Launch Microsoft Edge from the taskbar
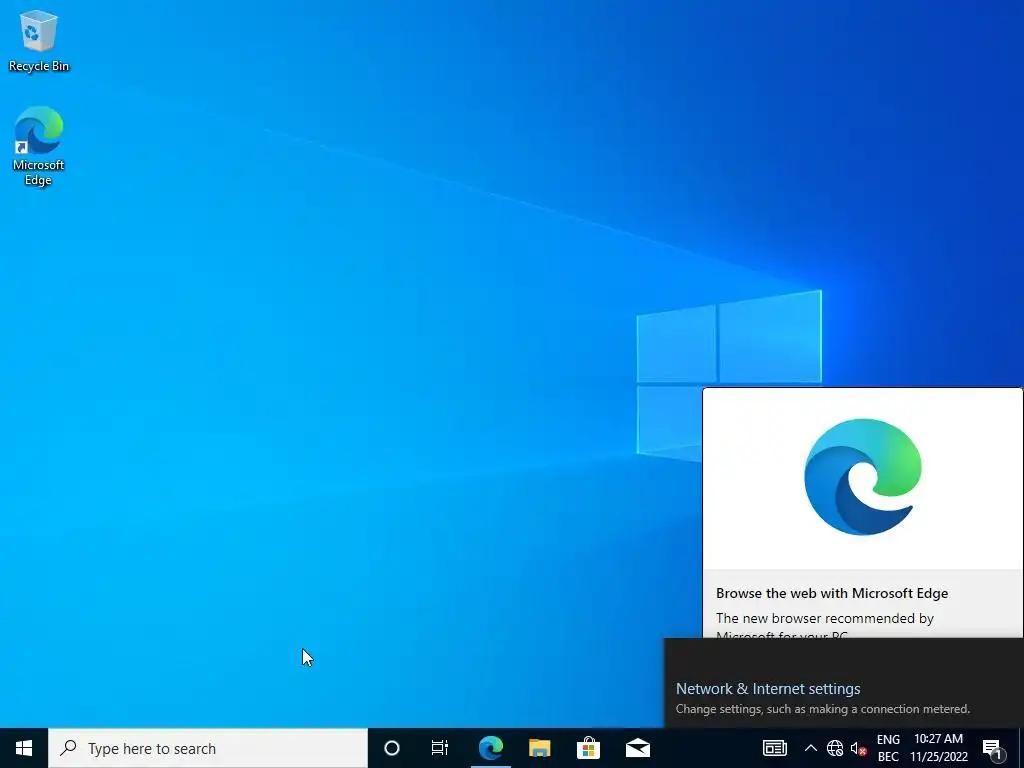The image size is (1024, 768). tap(490, 748)
